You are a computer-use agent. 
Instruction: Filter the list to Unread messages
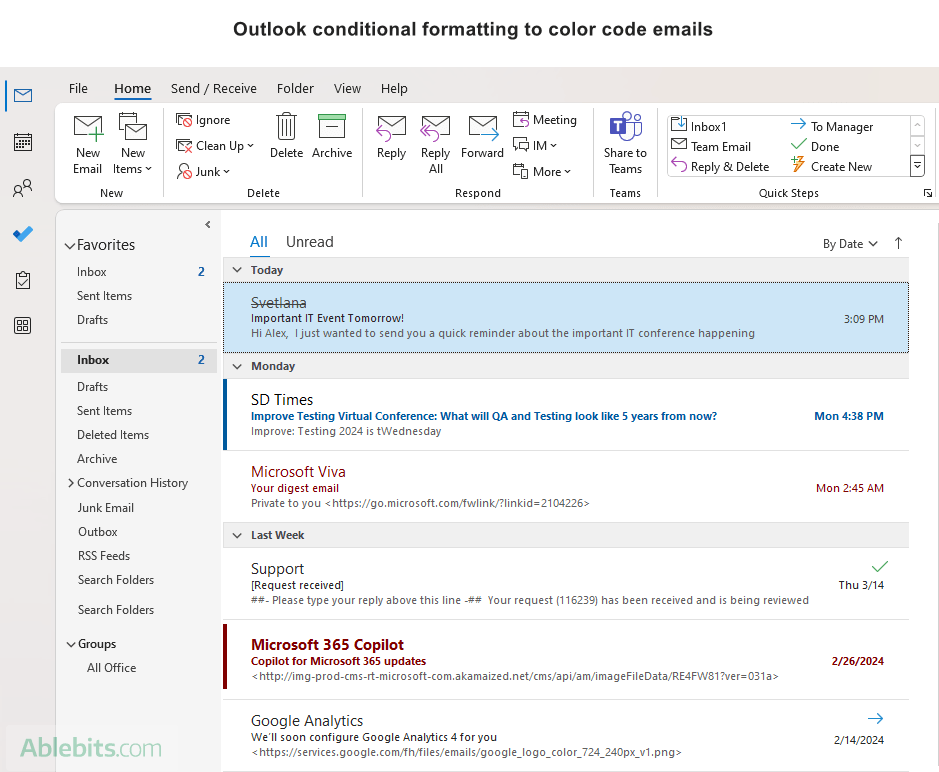(x=310, y=242)
